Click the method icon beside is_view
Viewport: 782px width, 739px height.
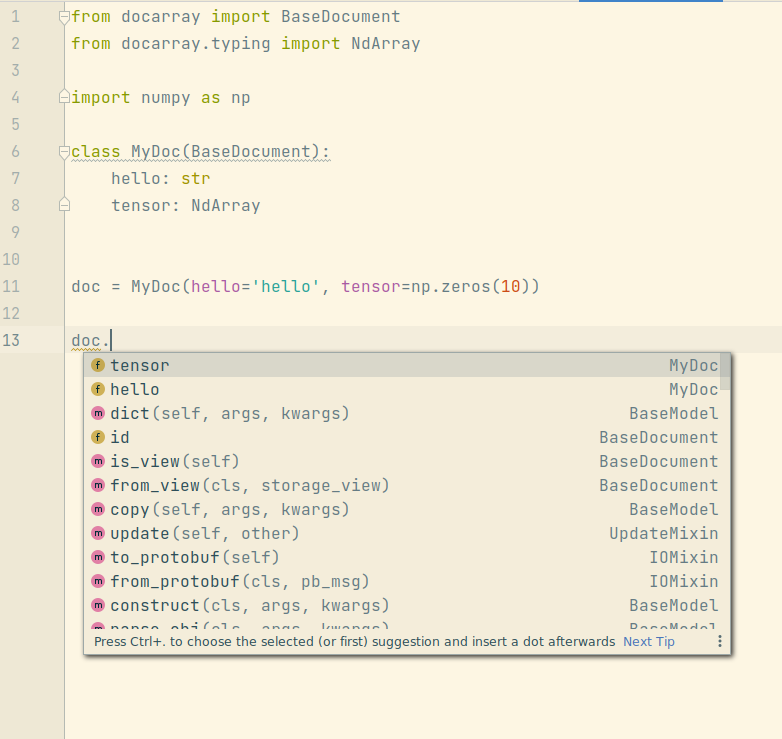point(98,461)
